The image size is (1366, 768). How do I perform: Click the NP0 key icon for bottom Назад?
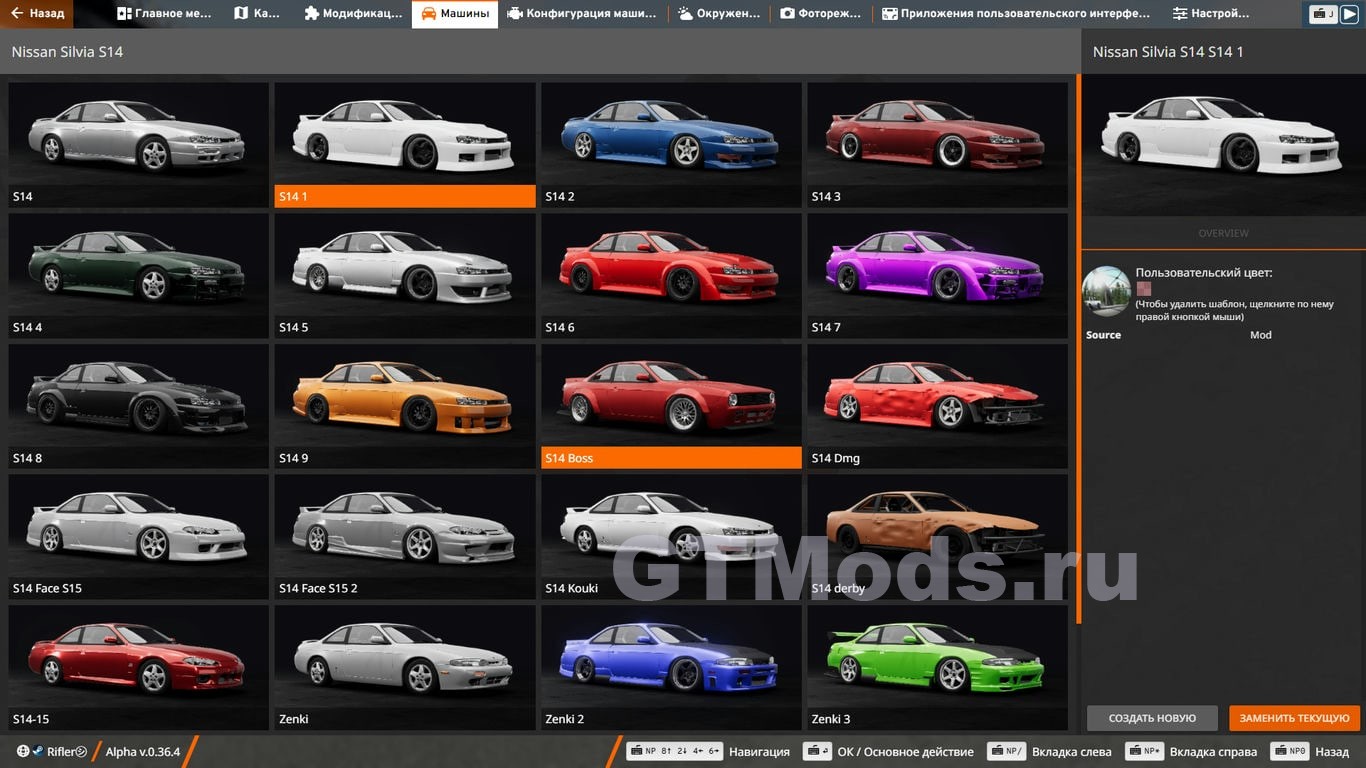(x=1290, y=751)
